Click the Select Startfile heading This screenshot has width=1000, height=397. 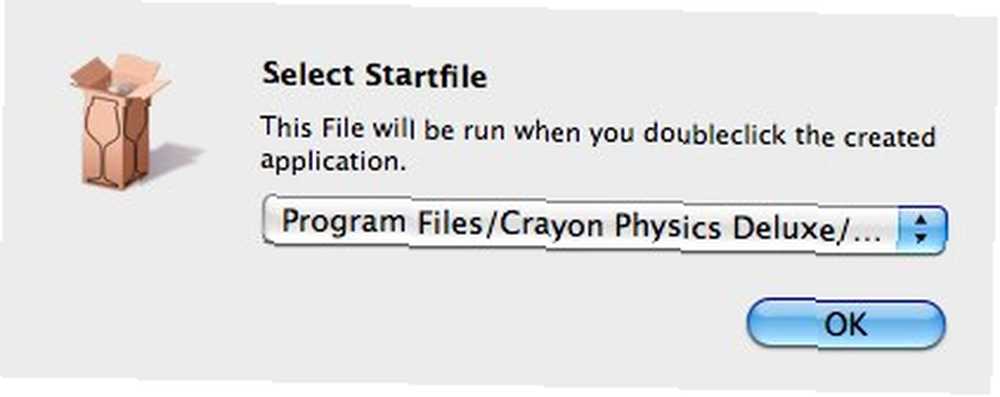click(x=375, y=75)
